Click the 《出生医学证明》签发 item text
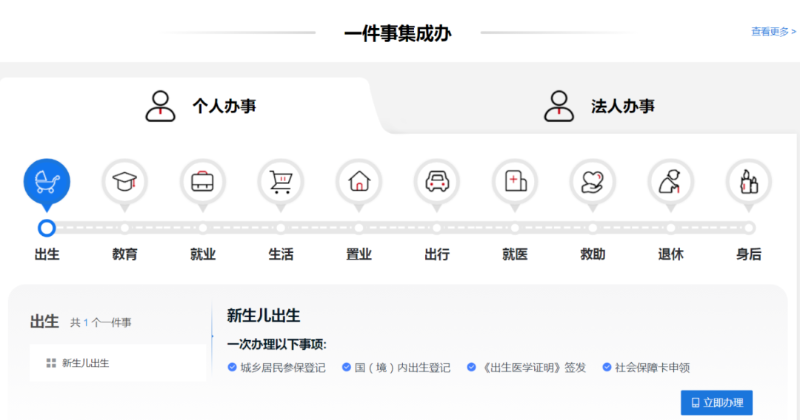 (533, 367)
